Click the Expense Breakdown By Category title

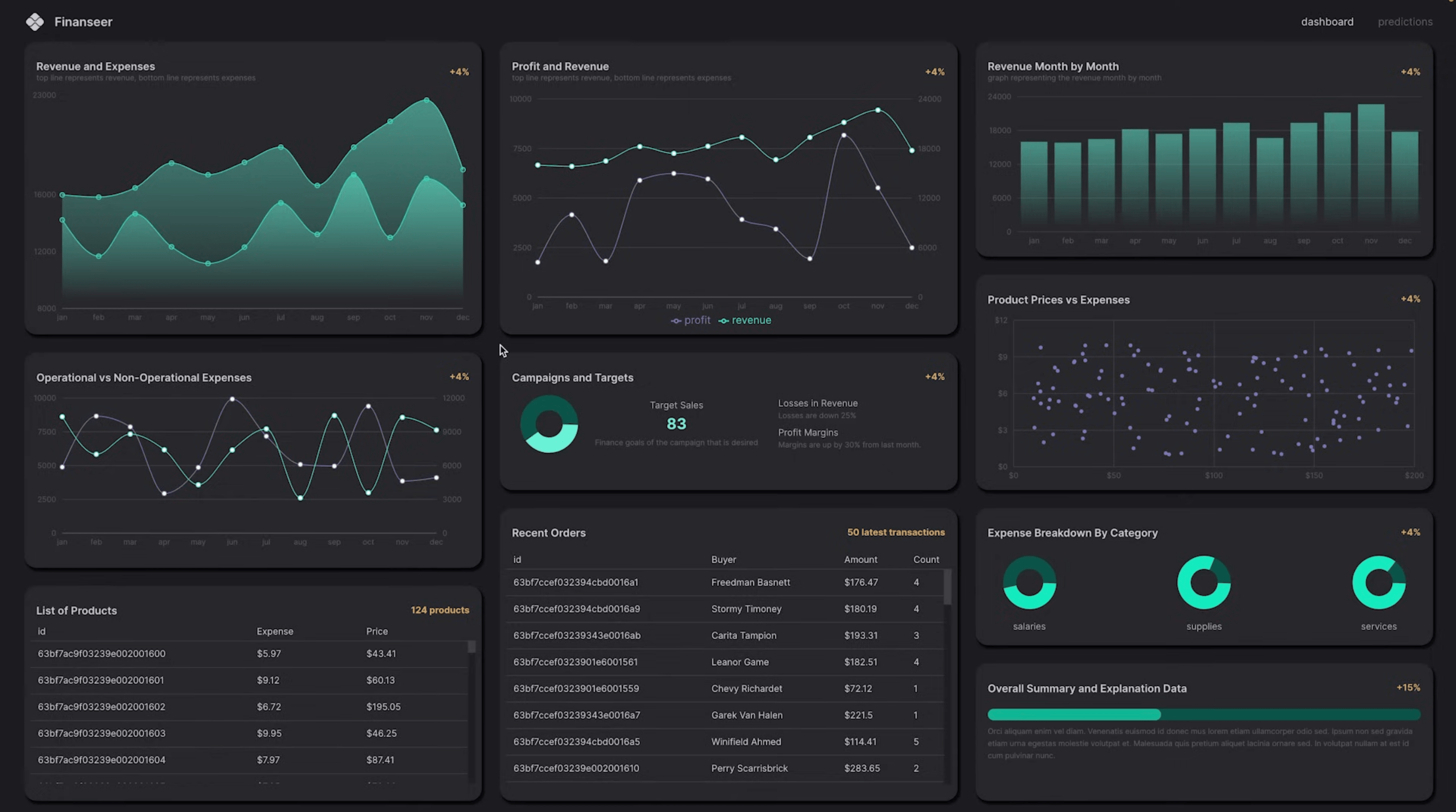(1072, 533)
